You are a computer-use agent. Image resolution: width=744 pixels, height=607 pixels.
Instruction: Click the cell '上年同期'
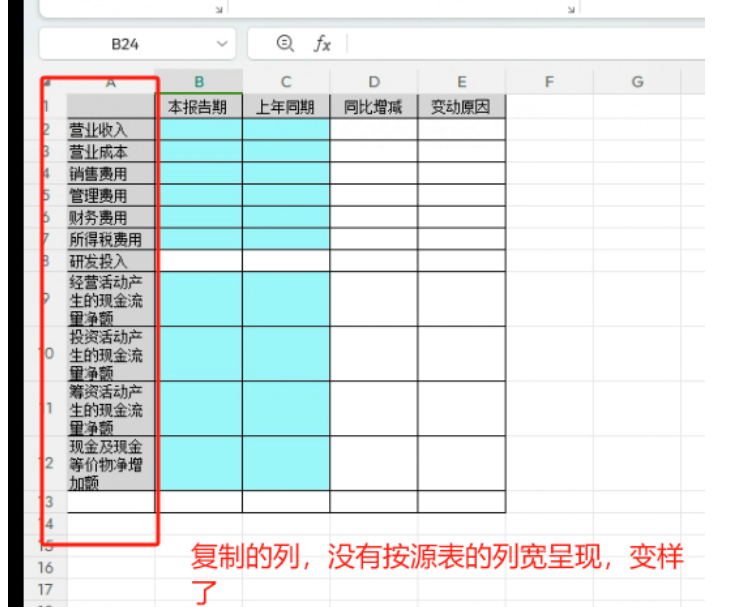pos(286,106)
